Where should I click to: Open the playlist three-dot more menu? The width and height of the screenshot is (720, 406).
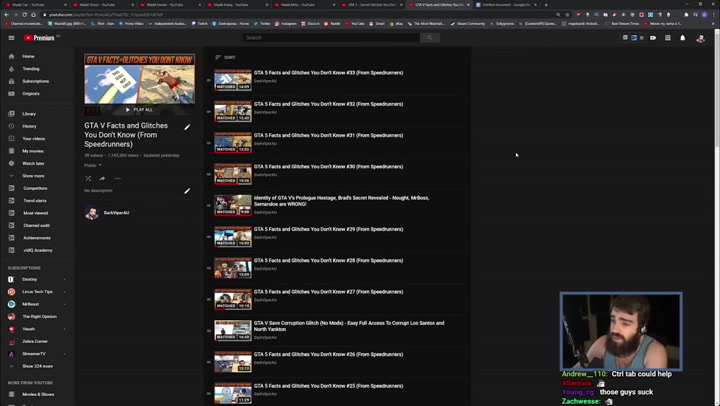pyautogui.click(x=118, y=179)
